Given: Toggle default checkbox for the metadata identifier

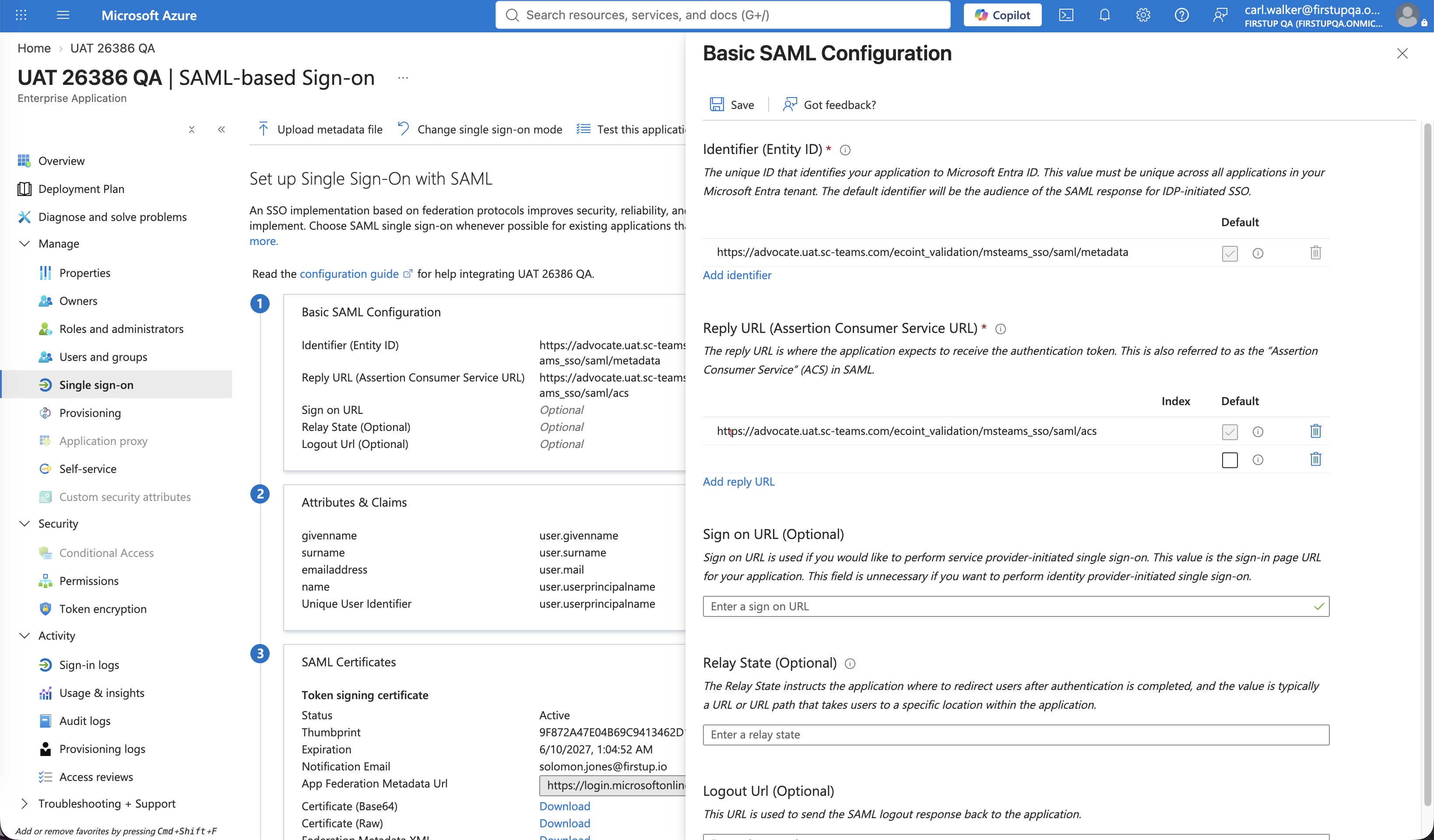Looking at the screenshot, I should point(1230,253).
